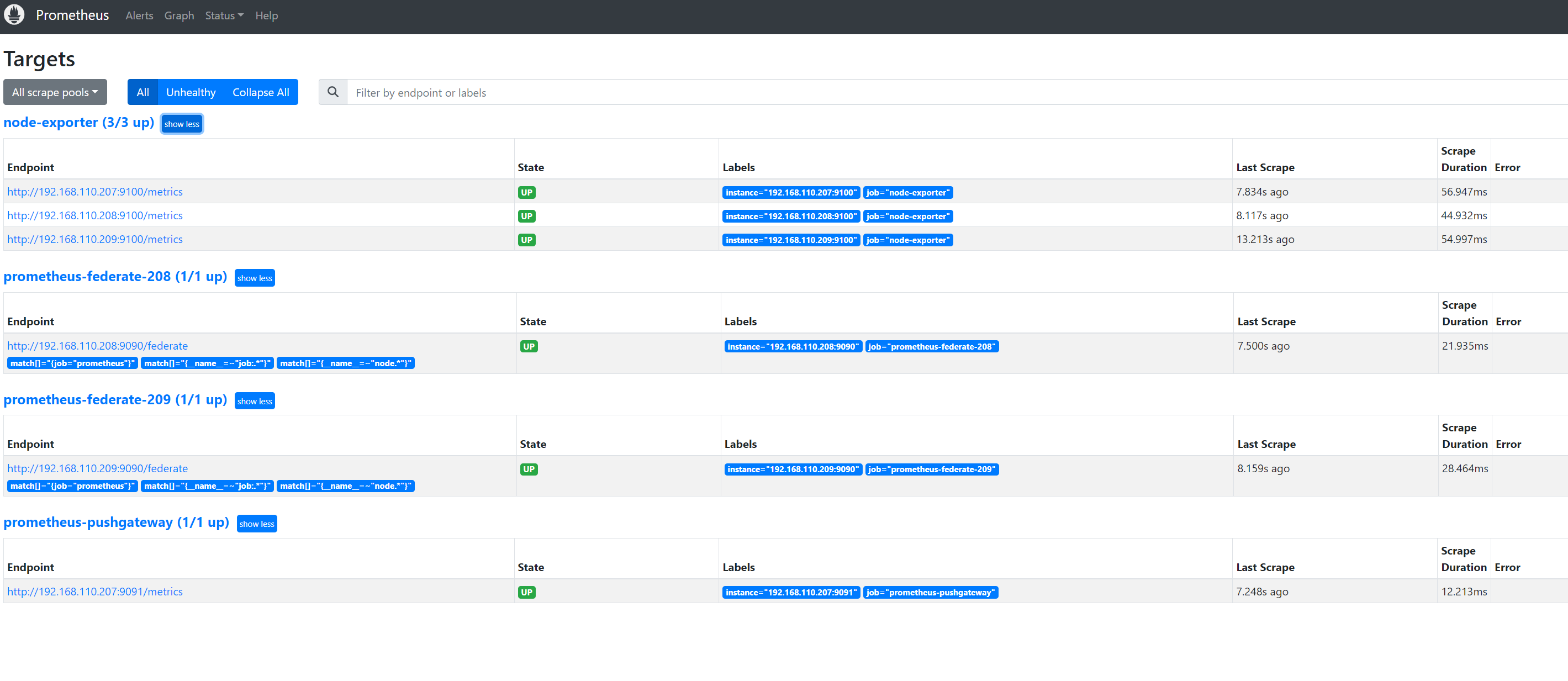Click UP badge for 192.168.110.209:9100

click(x=526, y=240)
